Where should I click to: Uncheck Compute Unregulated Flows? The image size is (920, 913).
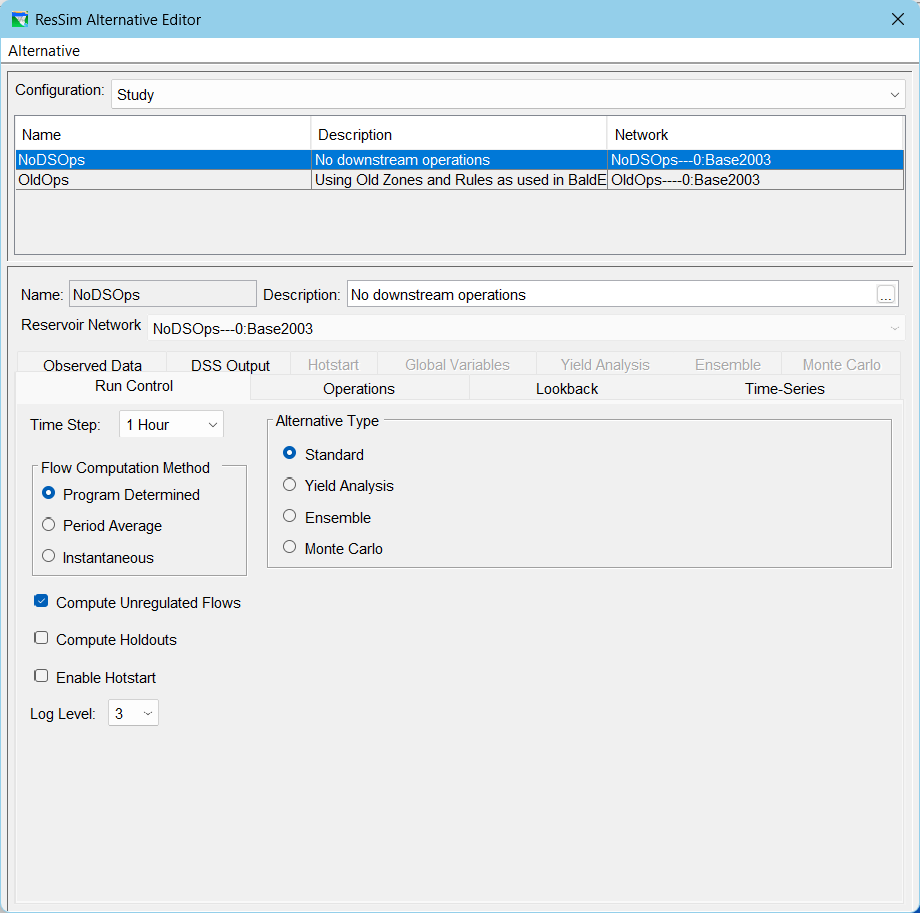tap(41, 602)
